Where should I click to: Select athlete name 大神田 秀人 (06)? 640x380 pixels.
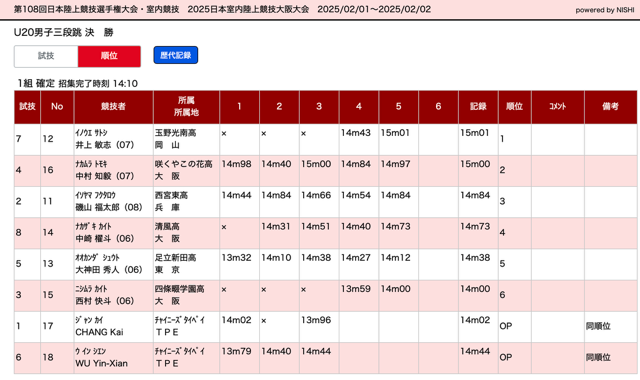[109, 270]
